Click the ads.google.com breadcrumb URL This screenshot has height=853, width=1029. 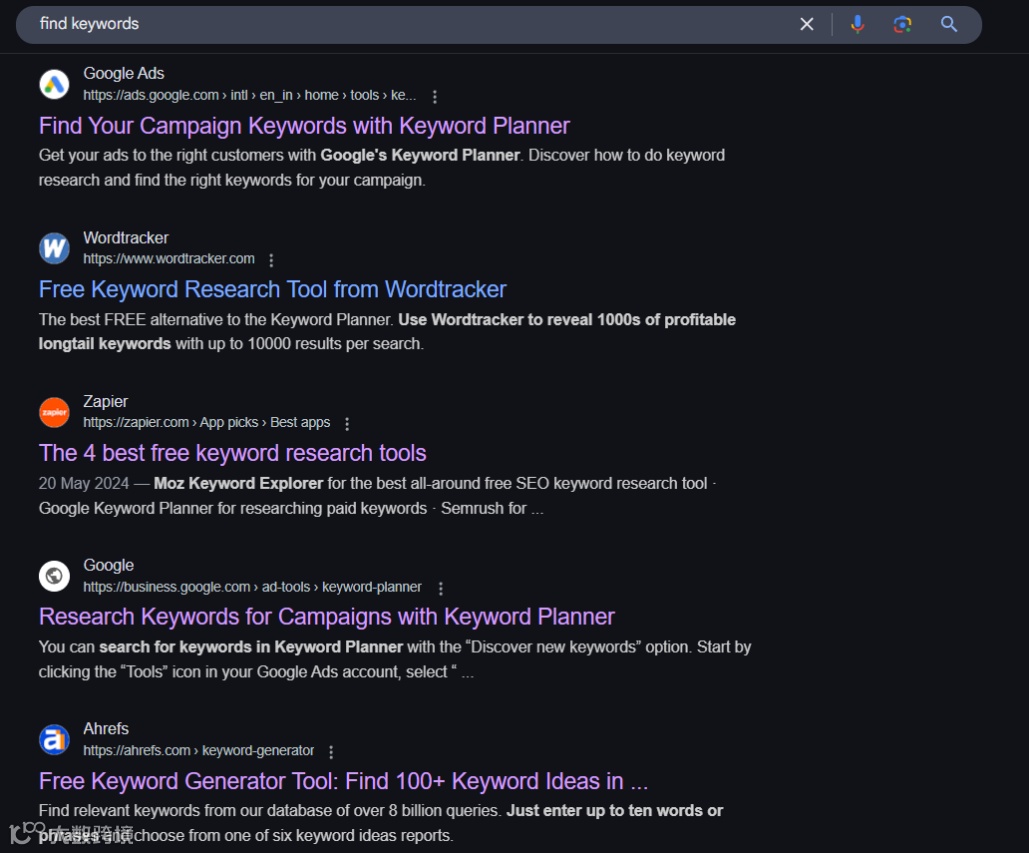click(x=249, y=95)
